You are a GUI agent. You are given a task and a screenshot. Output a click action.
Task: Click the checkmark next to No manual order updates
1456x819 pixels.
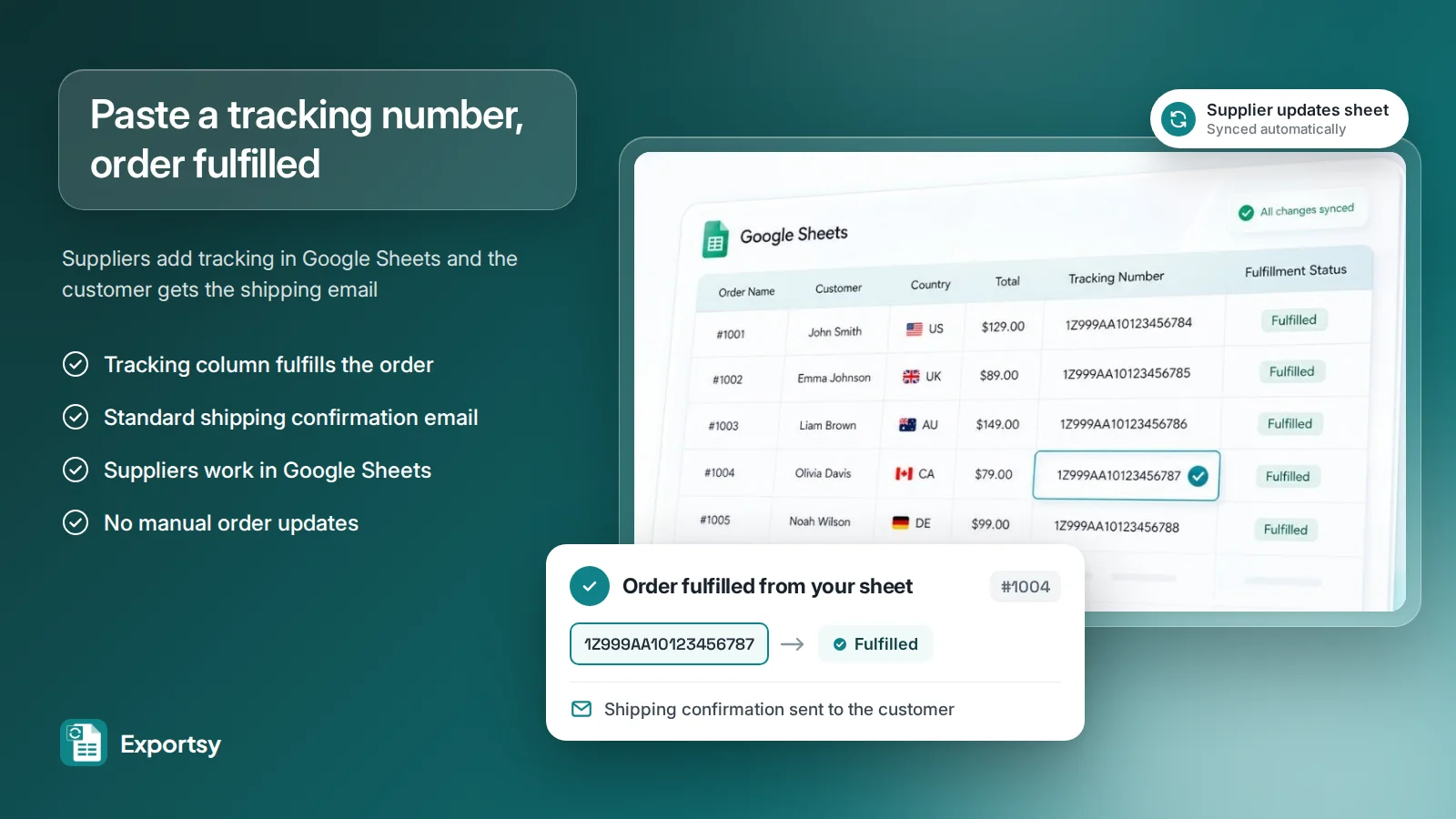point(76,522)
